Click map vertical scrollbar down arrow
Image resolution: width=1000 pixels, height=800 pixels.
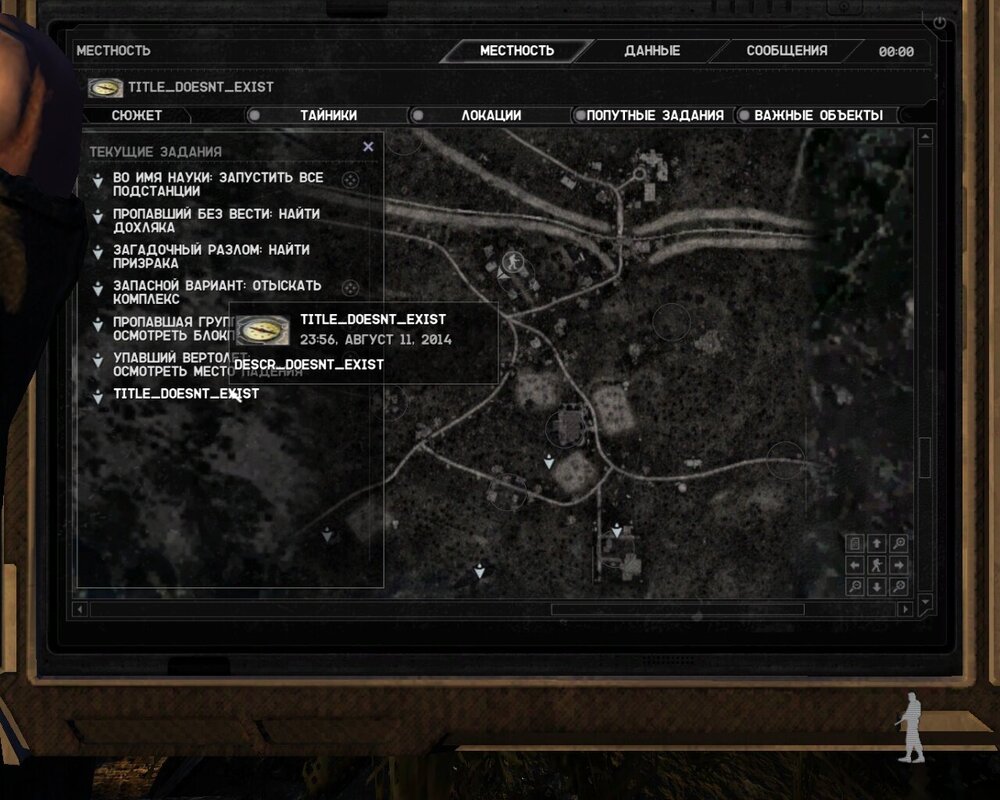click(x=925, y=602)
